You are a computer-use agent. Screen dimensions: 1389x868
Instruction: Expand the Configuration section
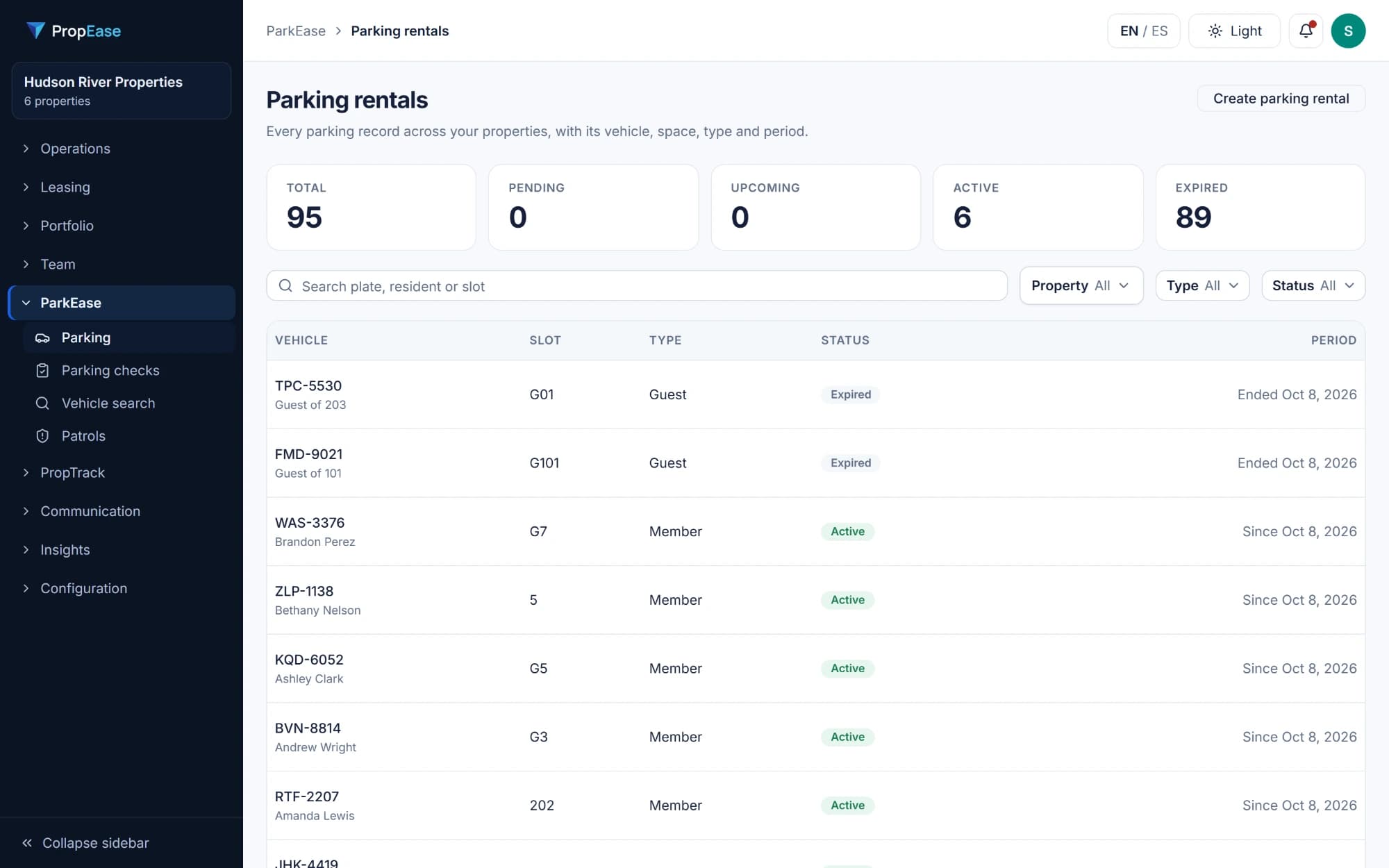click(122, 588)
